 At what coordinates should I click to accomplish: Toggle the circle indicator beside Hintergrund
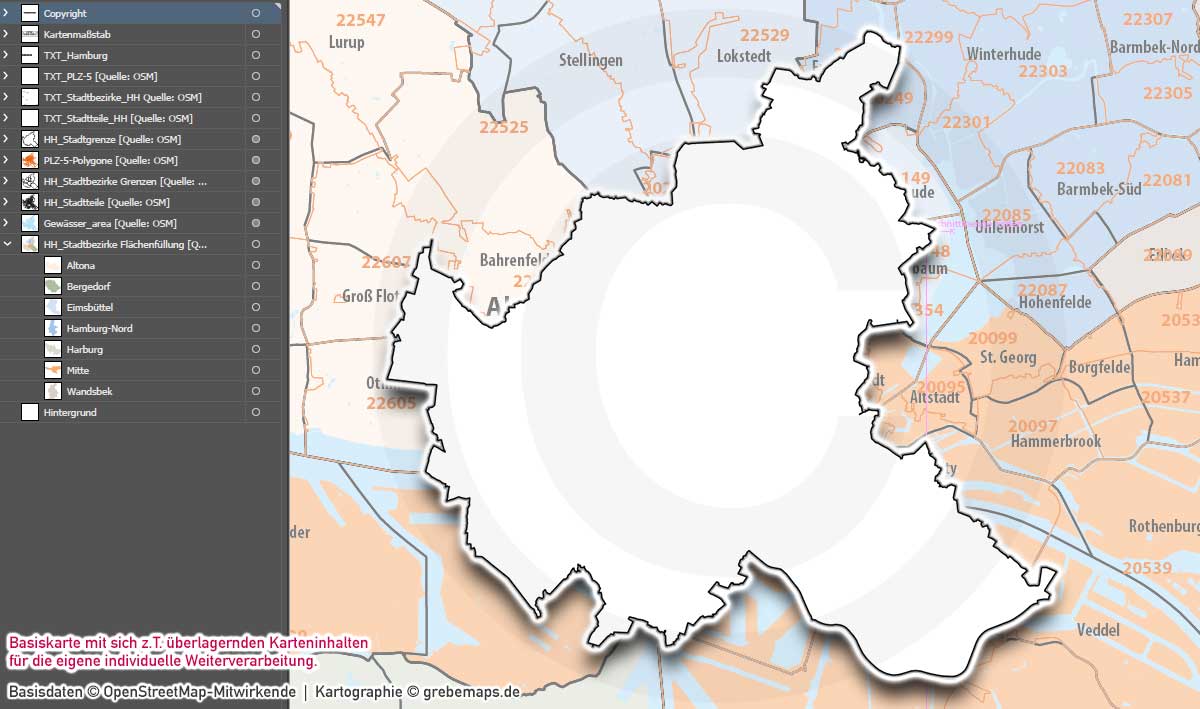tap(255, 411)
